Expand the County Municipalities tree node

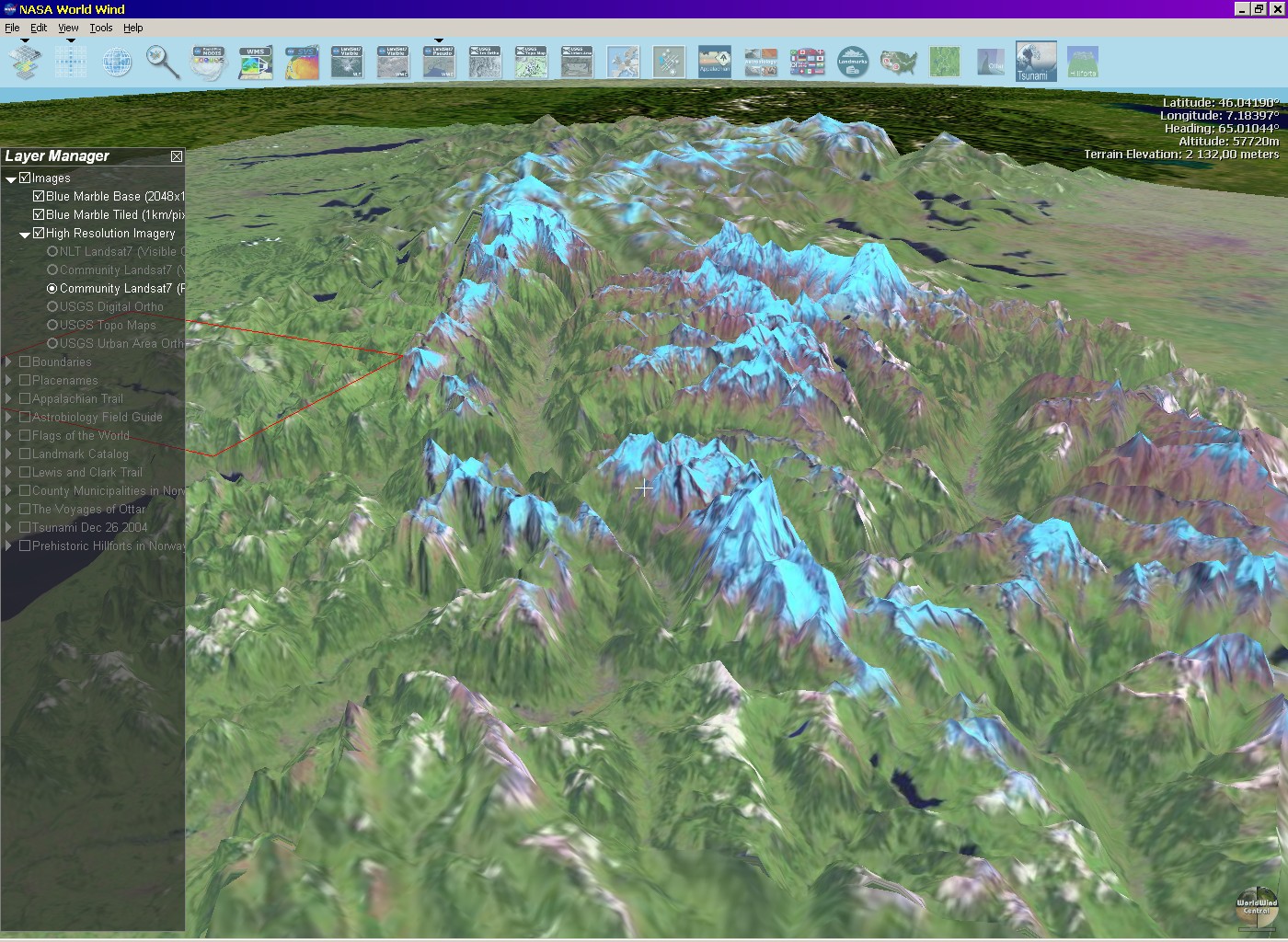[9, 490]
